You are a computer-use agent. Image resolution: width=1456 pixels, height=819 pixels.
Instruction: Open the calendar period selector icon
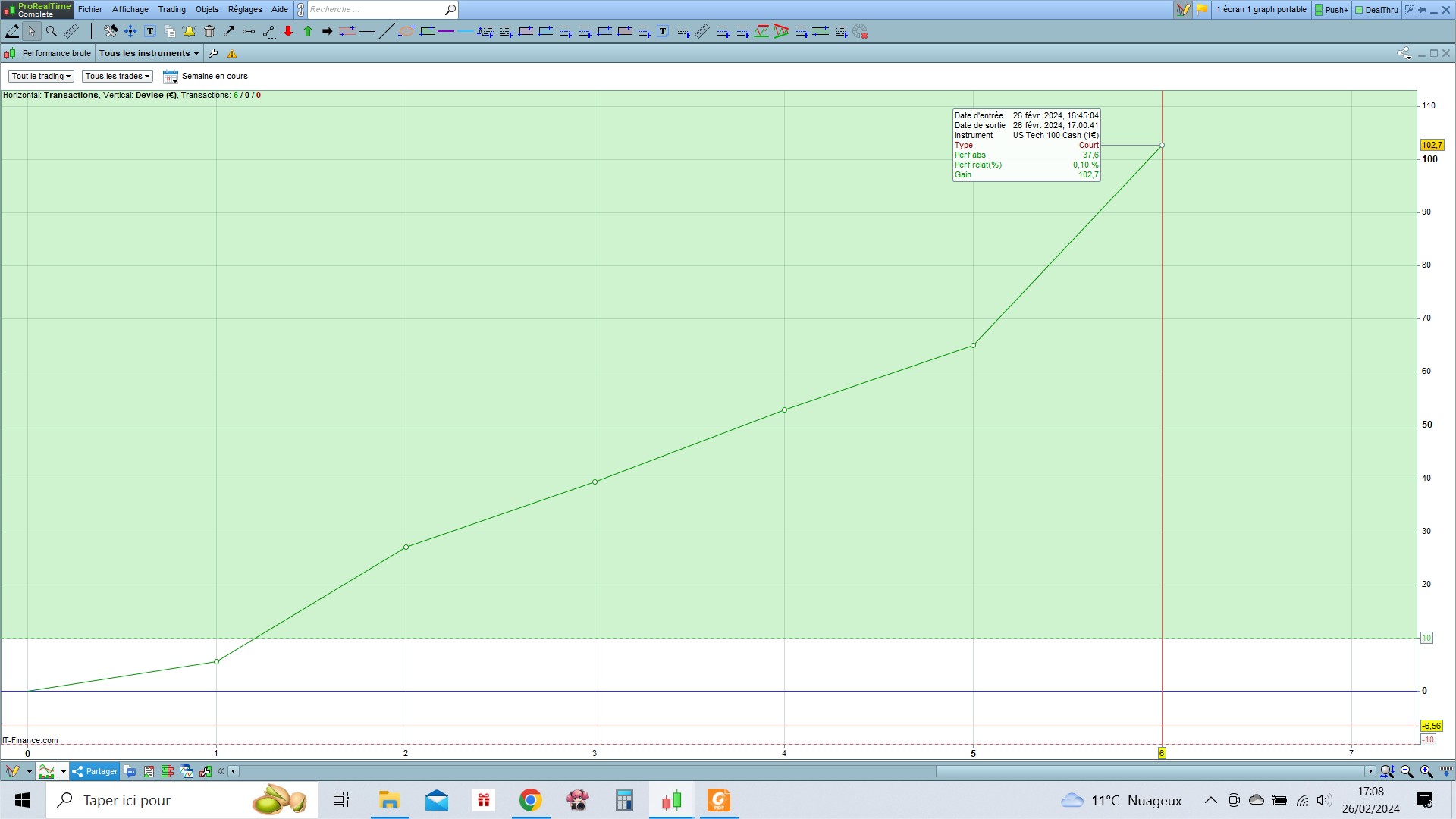[x=171, y=76]
